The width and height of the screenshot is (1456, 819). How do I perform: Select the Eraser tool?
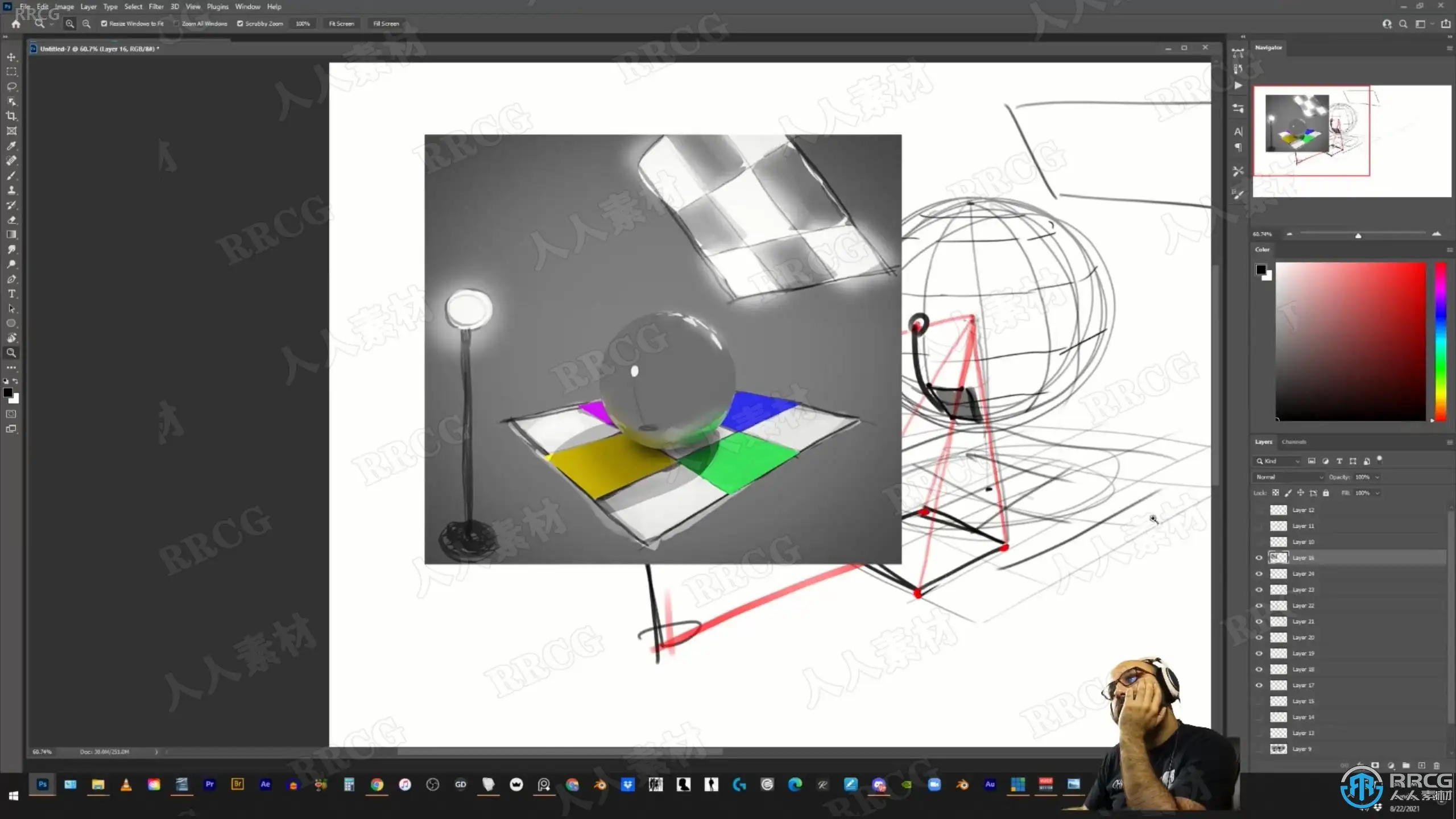tap(11, 220)
